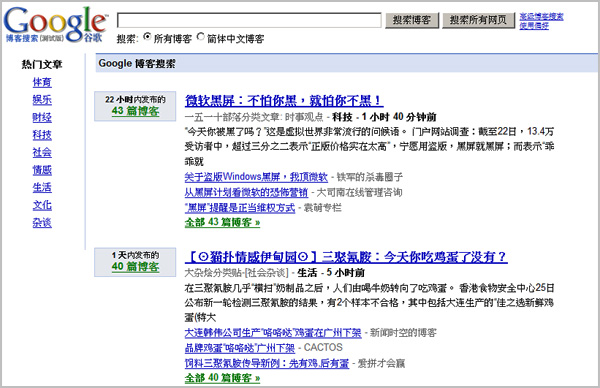Open the 杂谈 category
The width and height of the screenshot is (600, 388).
[42, 223]
